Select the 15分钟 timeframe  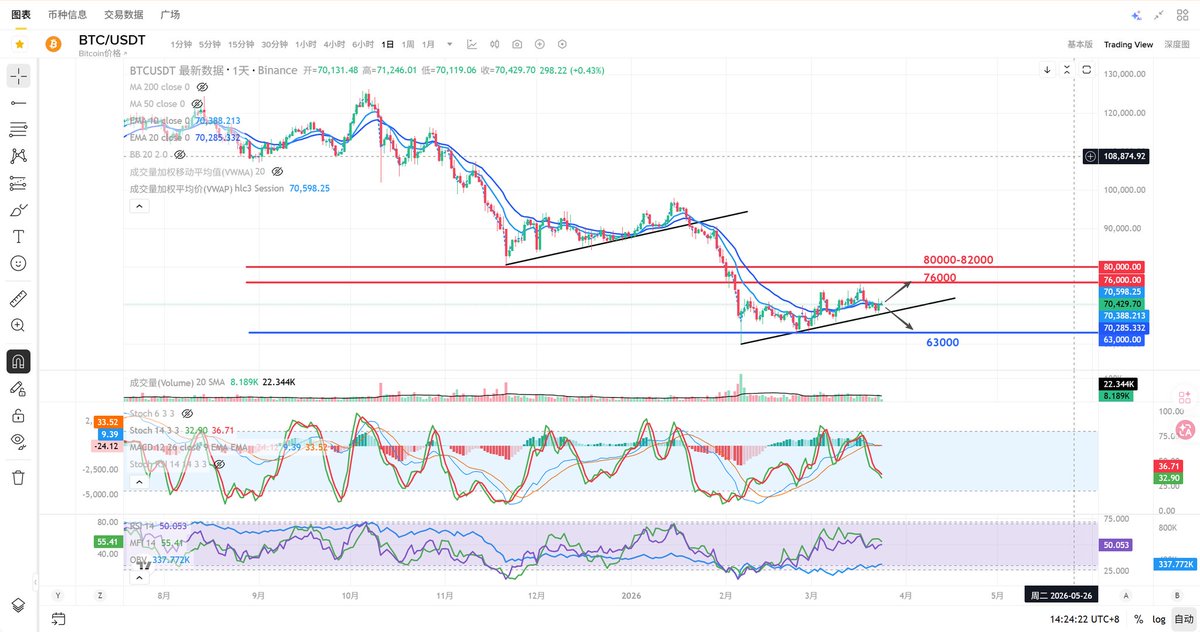241,44
